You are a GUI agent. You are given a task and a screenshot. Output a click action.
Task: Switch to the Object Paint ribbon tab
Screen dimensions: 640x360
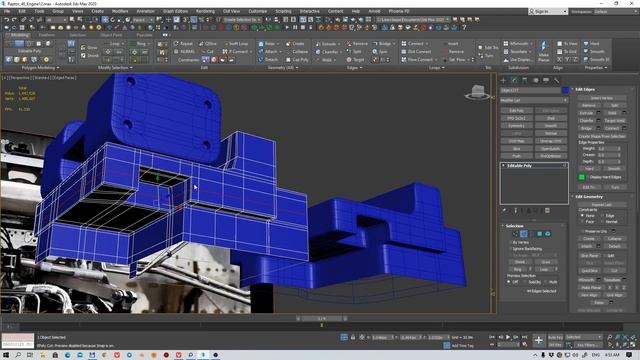coord(111,36)
